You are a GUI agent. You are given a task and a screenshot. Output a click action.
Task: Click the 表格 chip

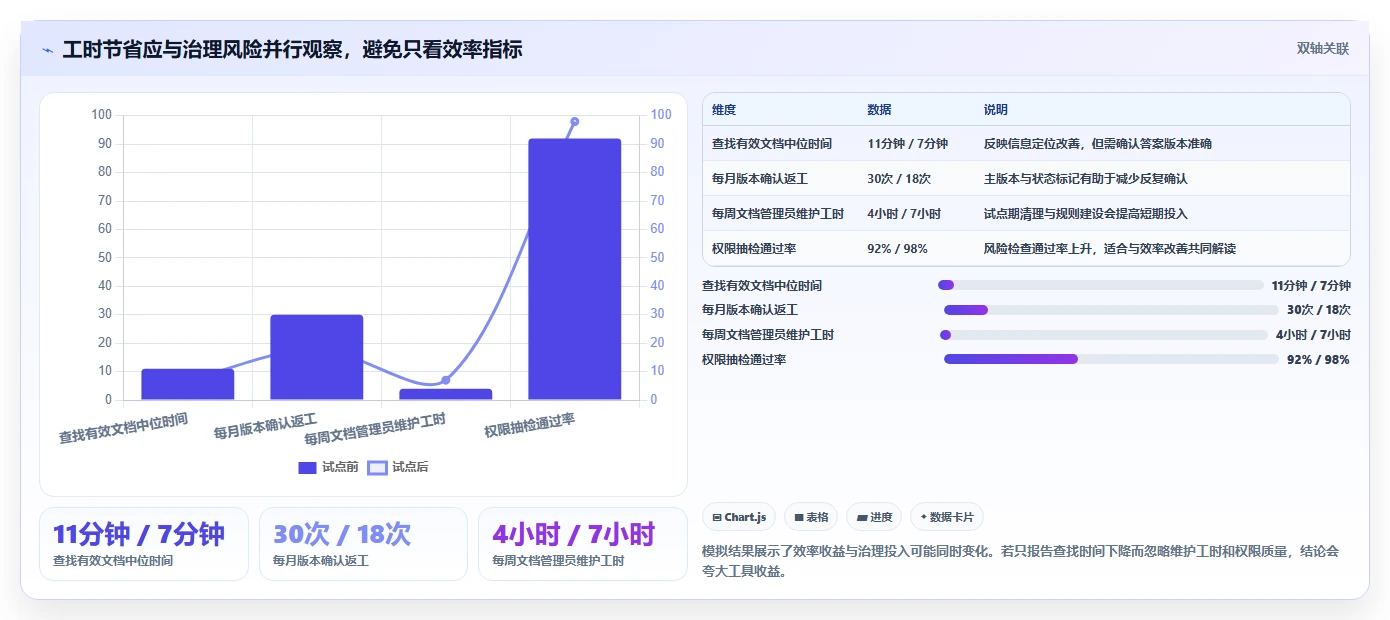coord(811,517)
